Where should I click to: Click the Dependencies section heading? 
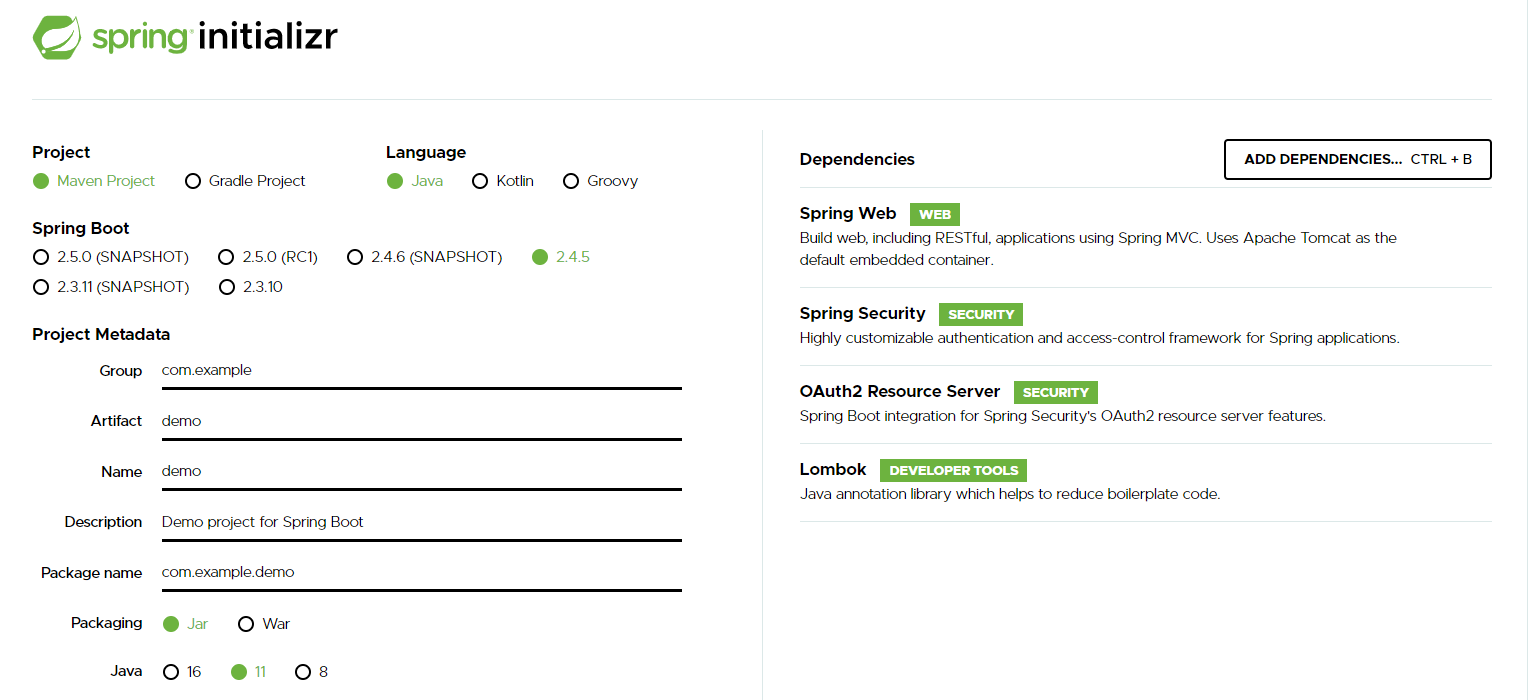click(857, 159)
